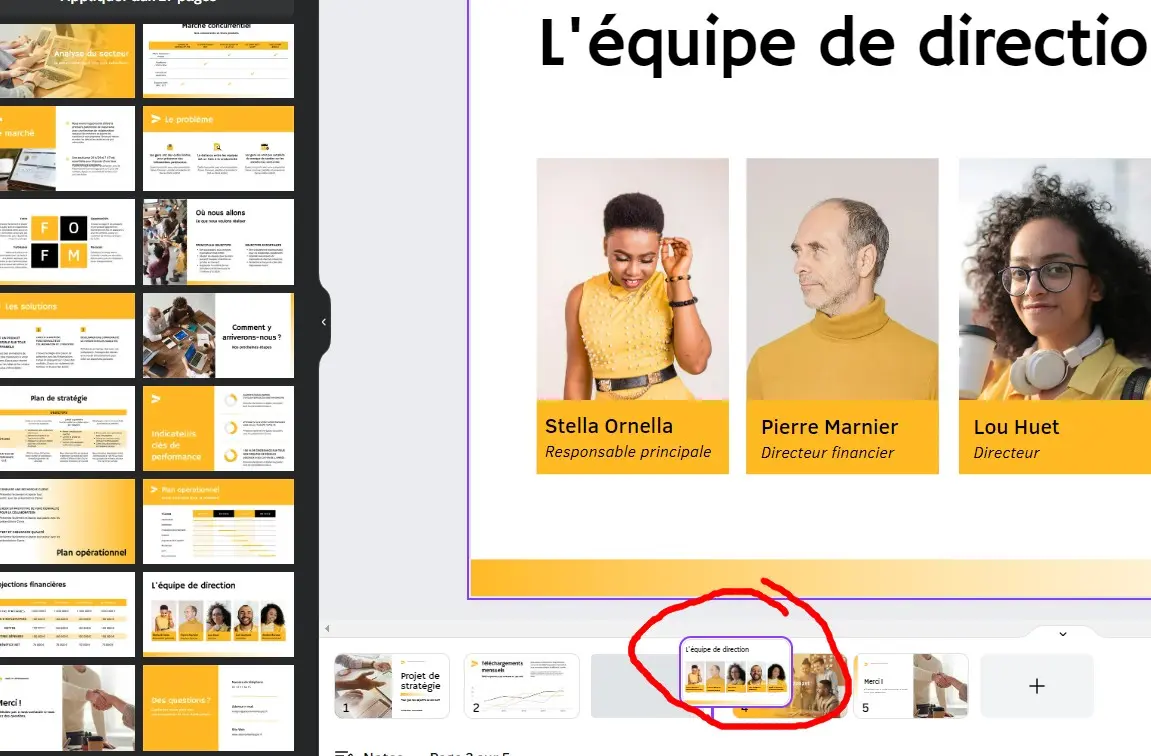Collapse the templates side panel arrow
The height and width of the screenshot is (756, 1151).
coord(324,322)
